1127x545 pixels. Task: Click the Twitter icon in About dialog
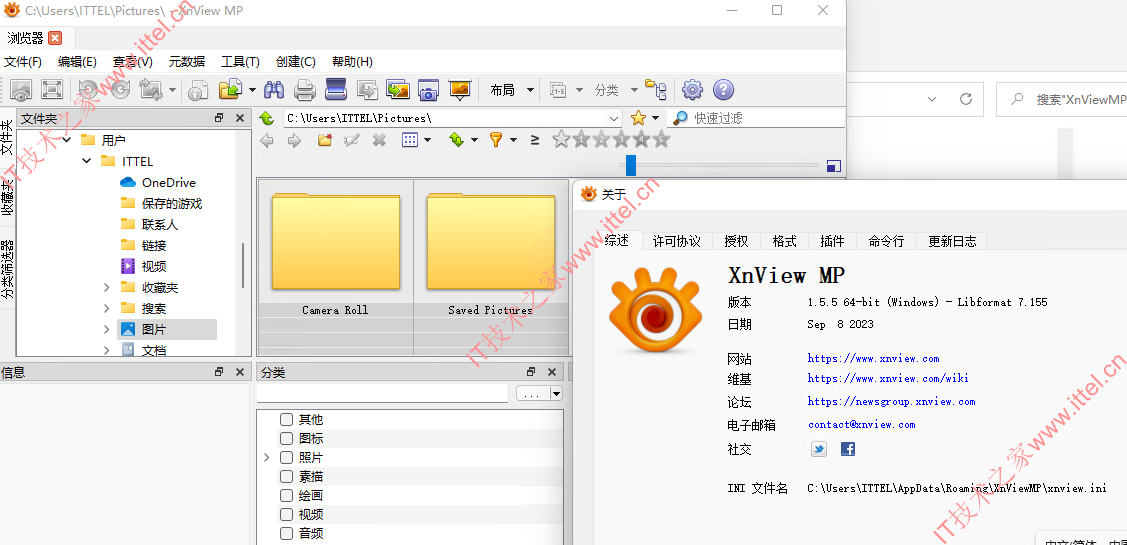point(819,449)
